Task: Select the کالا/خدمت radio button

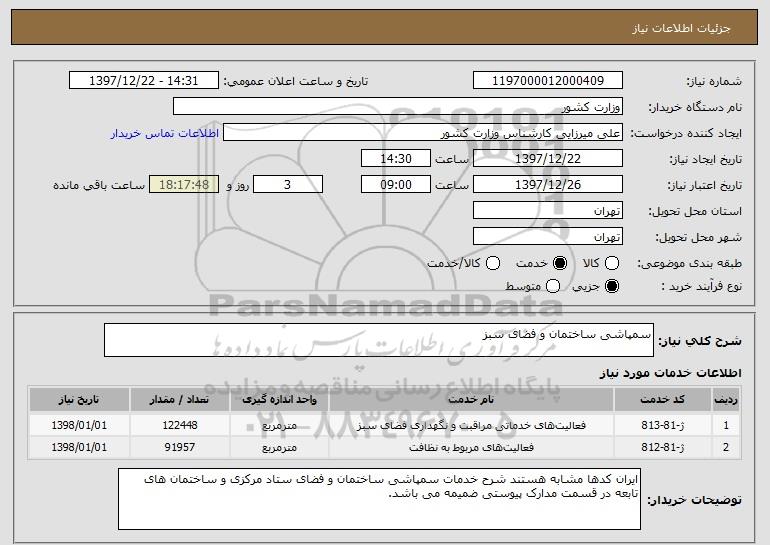Action: [x=493, y=264]
